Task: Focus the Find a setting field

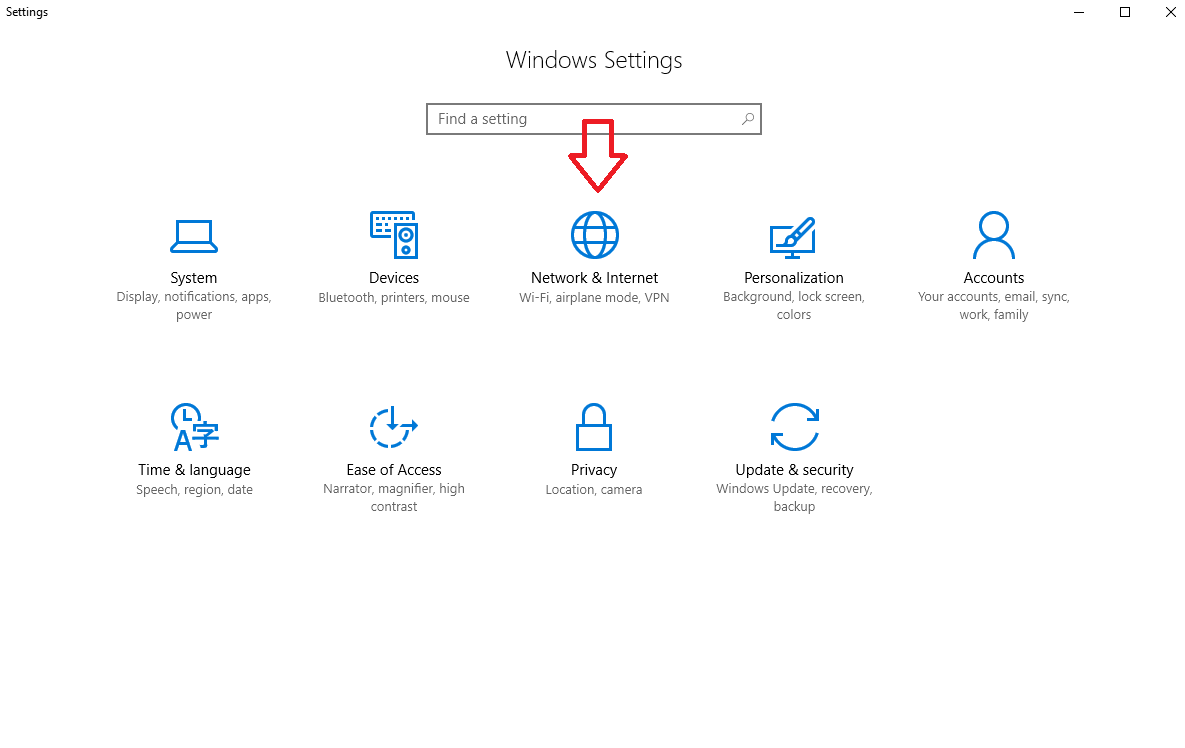Action: [x=594, y=119]
